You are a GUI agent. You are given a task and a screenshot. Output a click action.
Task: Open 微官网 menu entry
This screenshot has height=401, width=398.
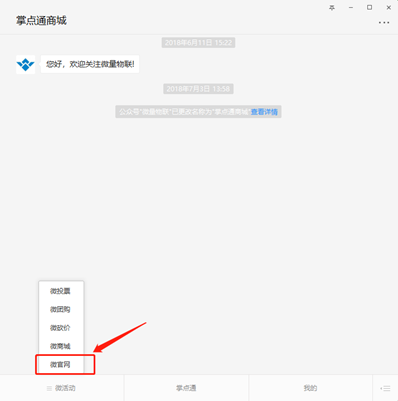(x=60, y=364)
